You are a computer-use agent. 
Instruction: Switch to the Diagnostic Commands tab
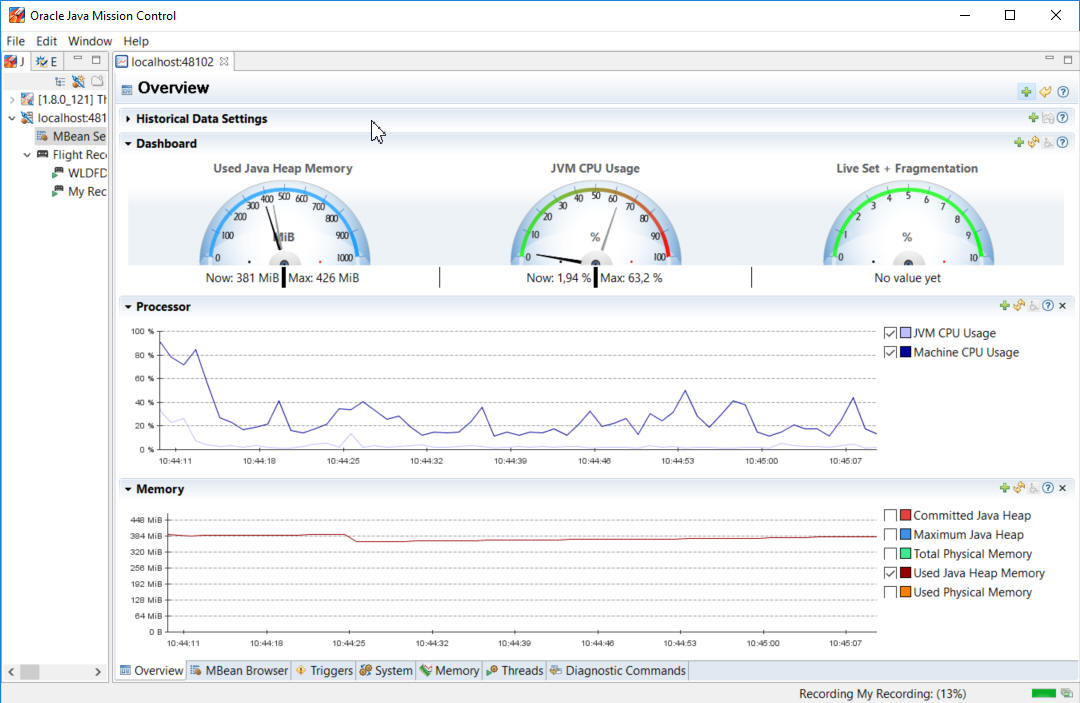click(618, 671)
